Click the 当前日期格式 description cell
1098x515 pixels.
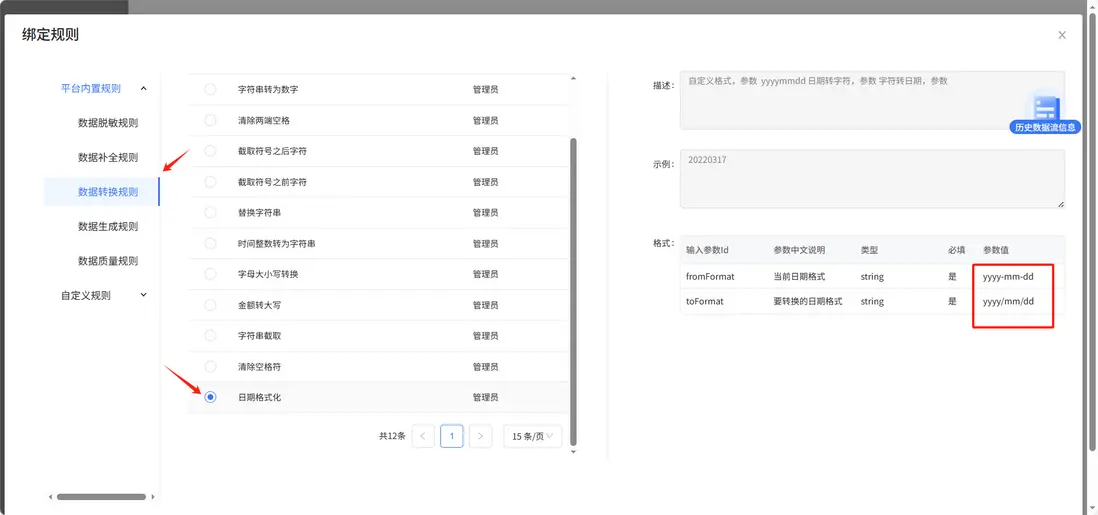coord(799,277)
